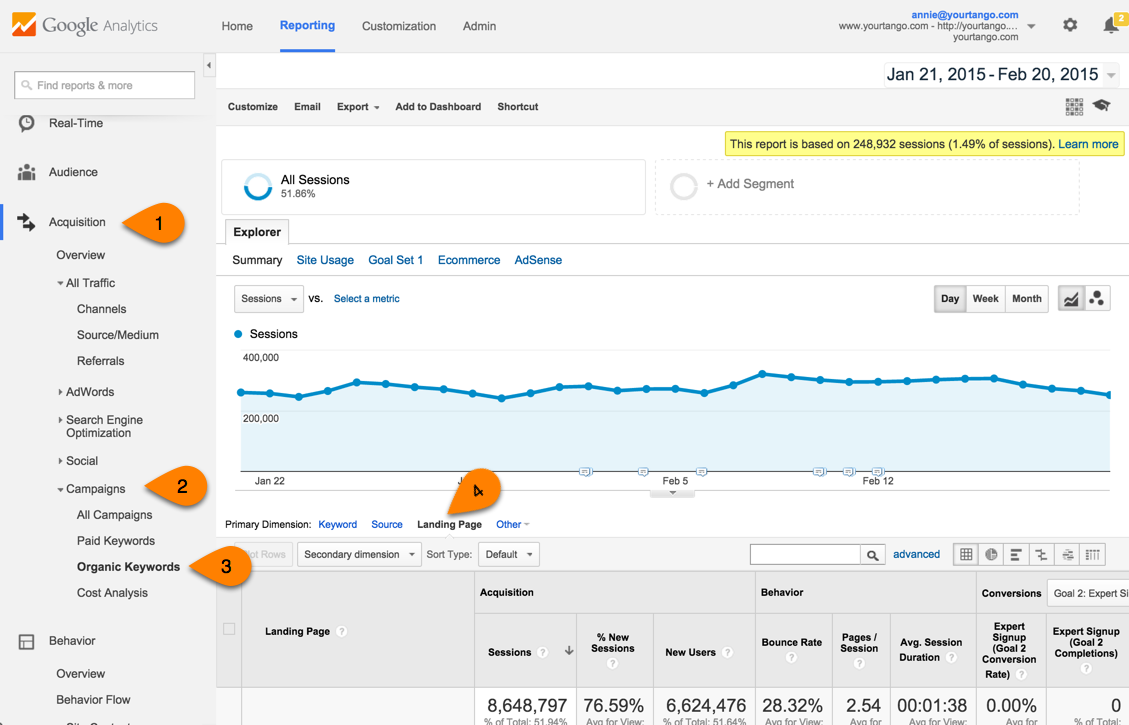Click the settings gear icon
Image resolution: width=1129 pixels, height=725 pixels.
pos(1070,25)
